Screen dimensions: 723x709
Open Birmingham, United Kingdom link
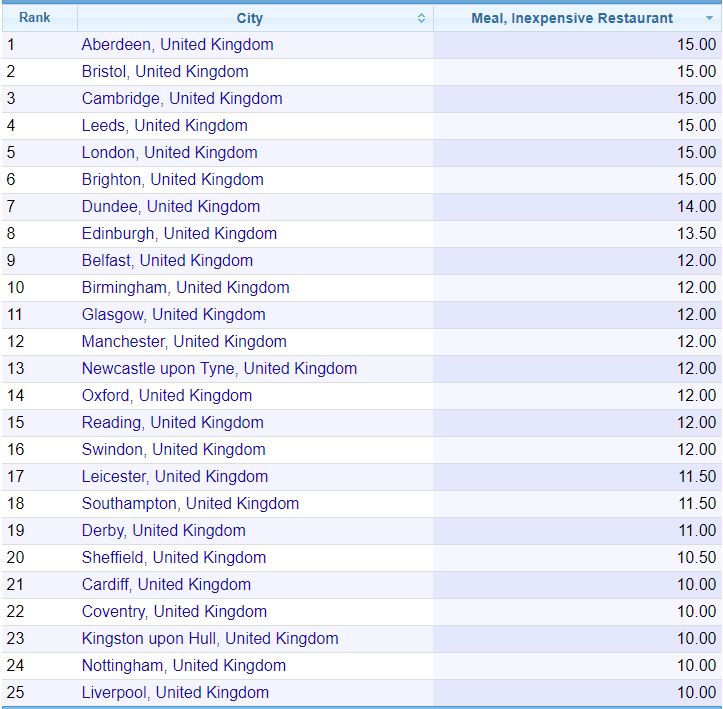[x=185, y=287]
